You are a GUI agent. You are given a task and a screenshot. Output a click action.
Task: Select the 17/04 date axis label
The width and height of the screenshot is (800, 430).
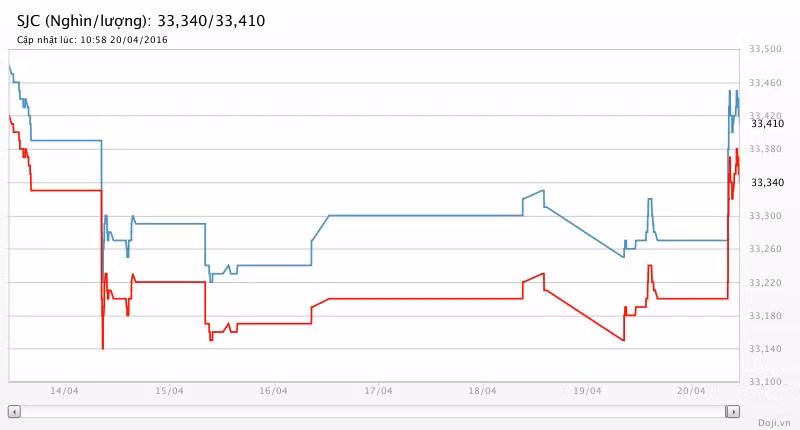point(378,391)
